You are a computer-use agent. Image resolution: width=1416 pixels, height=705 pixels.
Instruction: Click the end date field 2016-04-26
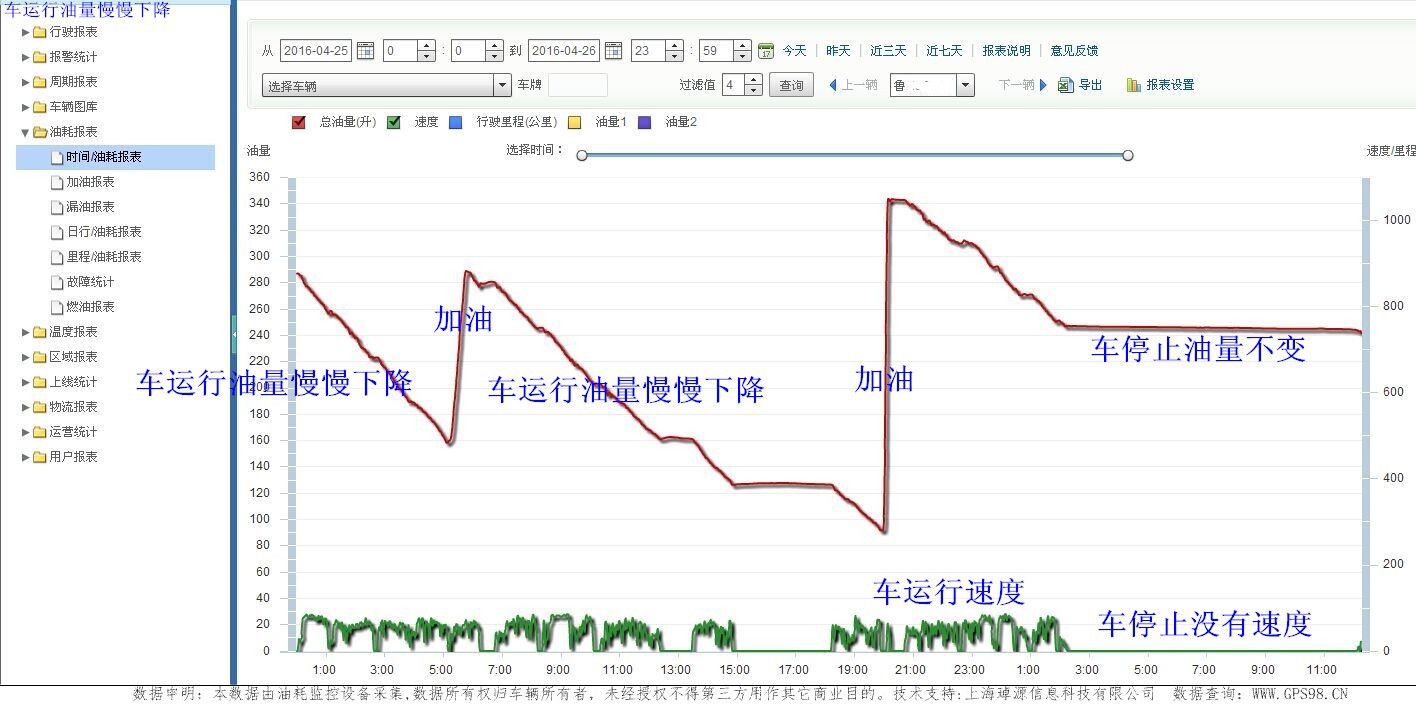coord(565,50)
